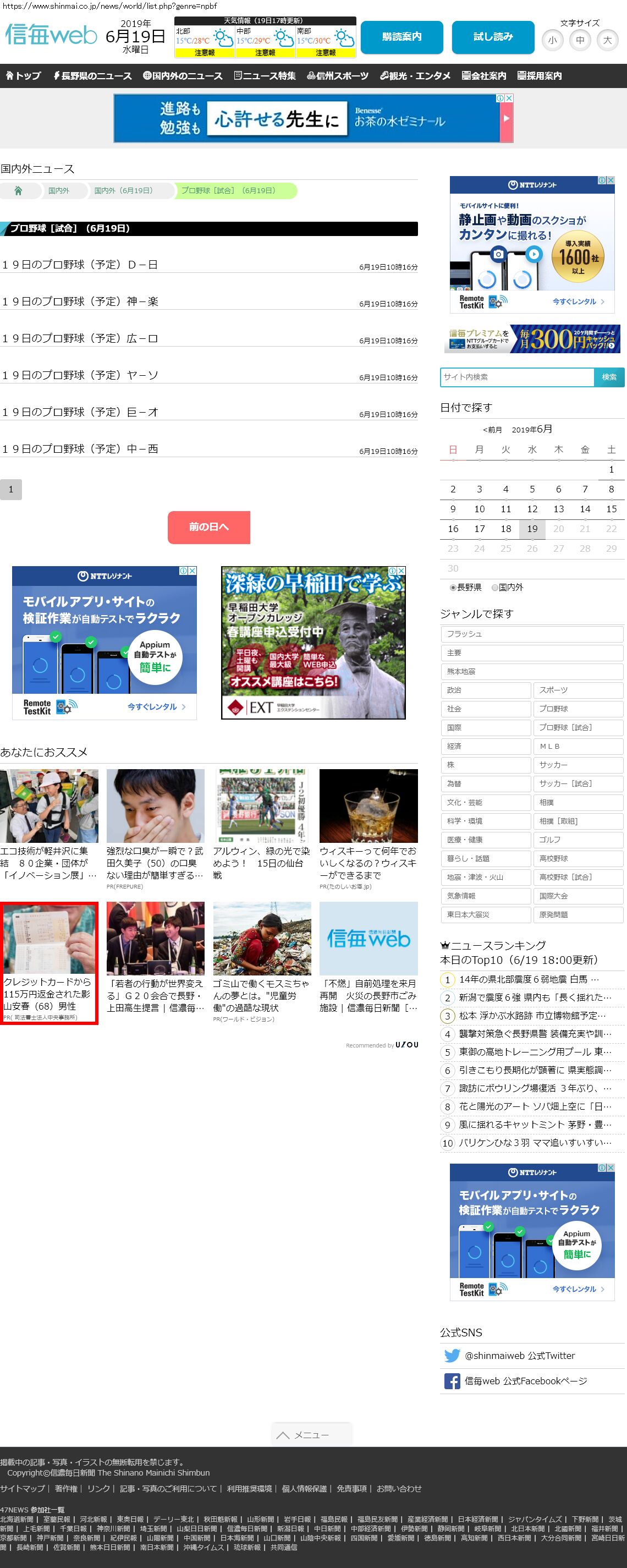This screenshot has width=627, height=1568.
Task: Click the 前の日へ button
Action: (209, 527)
